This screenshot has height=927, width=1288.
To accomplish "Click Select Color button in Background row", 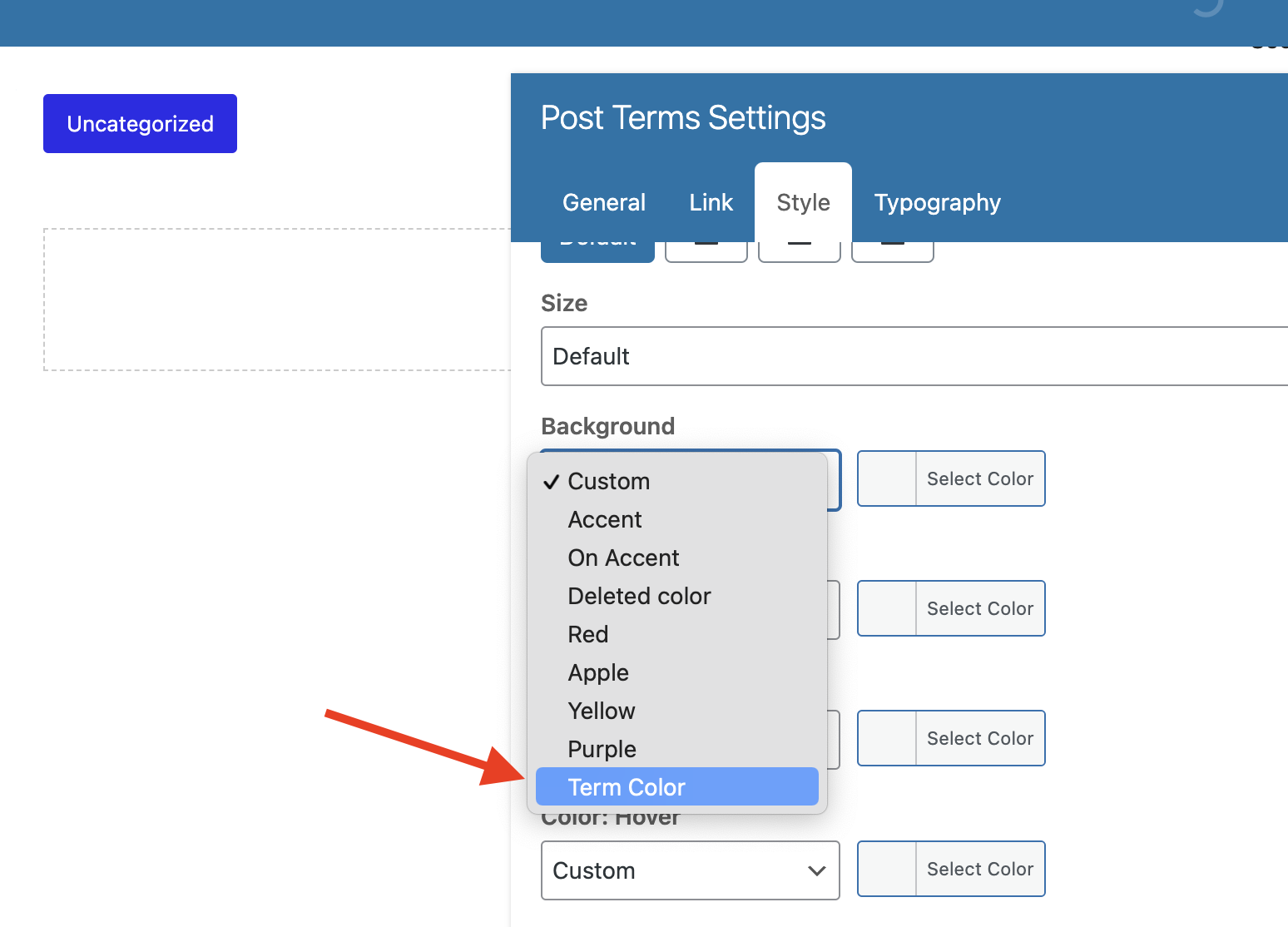I will tap(979, 478).
